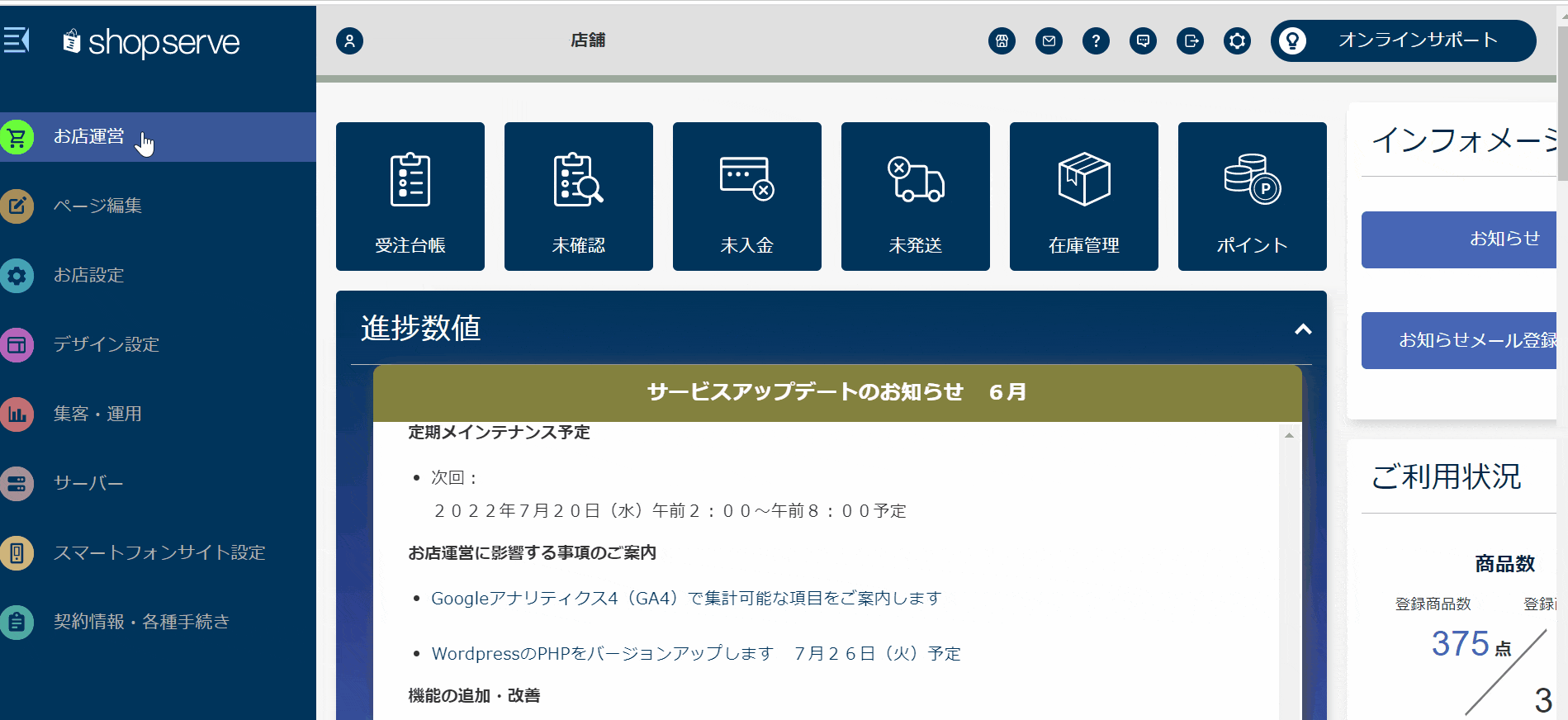Open the user account icon
The image size is (1568, 720).
pyautogui.click(x=349, y=40)
